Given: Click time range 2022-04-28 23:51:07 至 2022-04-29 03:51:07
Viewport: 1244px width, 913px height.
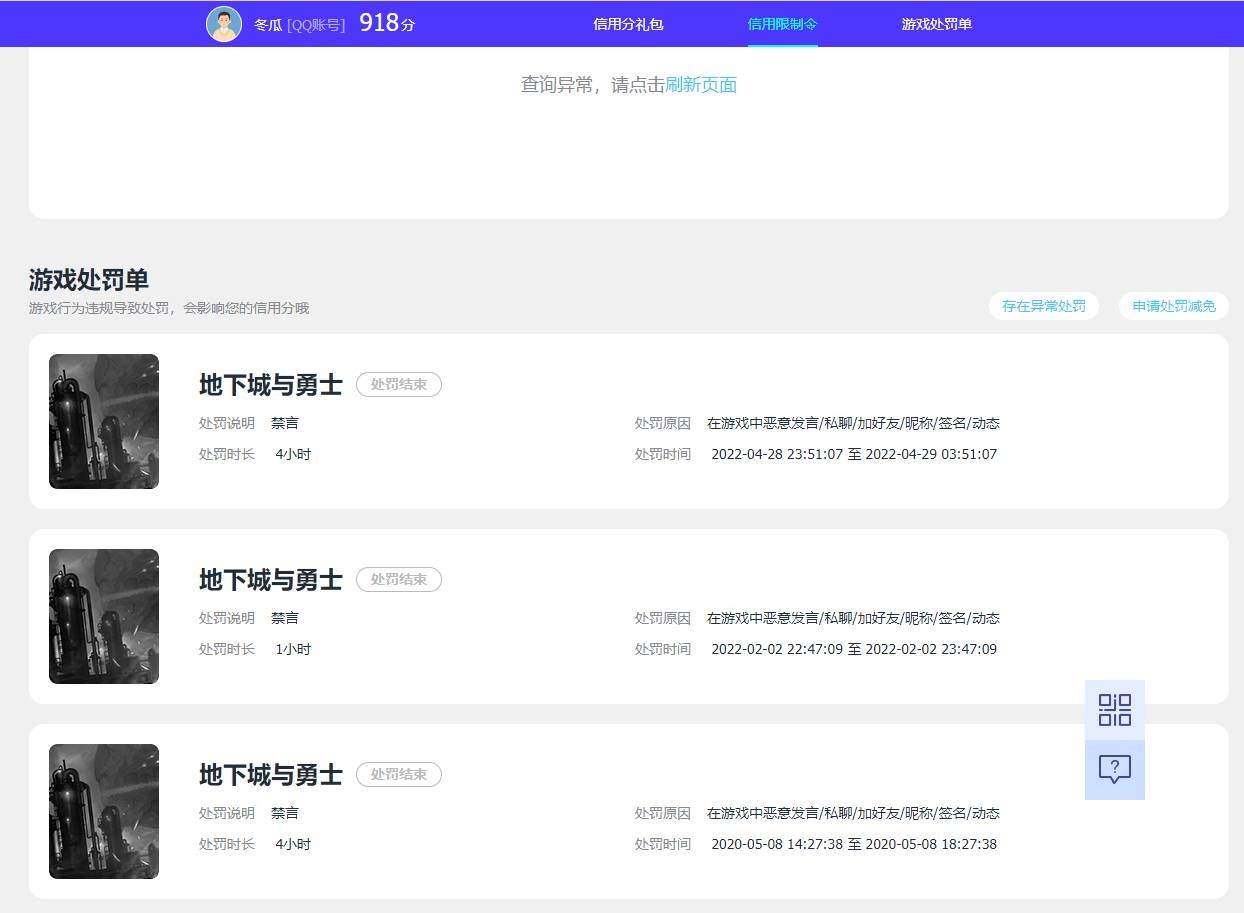Looking at the screenshot, I should point(854,454).
